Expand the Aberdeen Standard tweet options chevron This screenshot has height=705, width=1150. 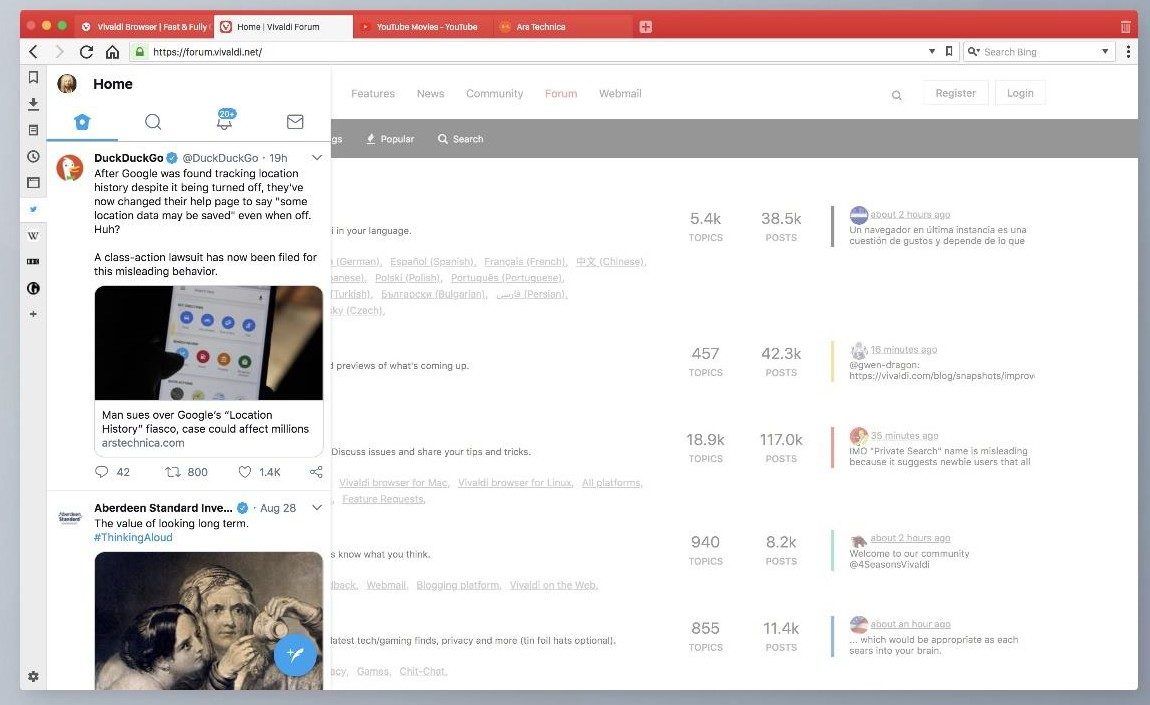click(317, 507)
